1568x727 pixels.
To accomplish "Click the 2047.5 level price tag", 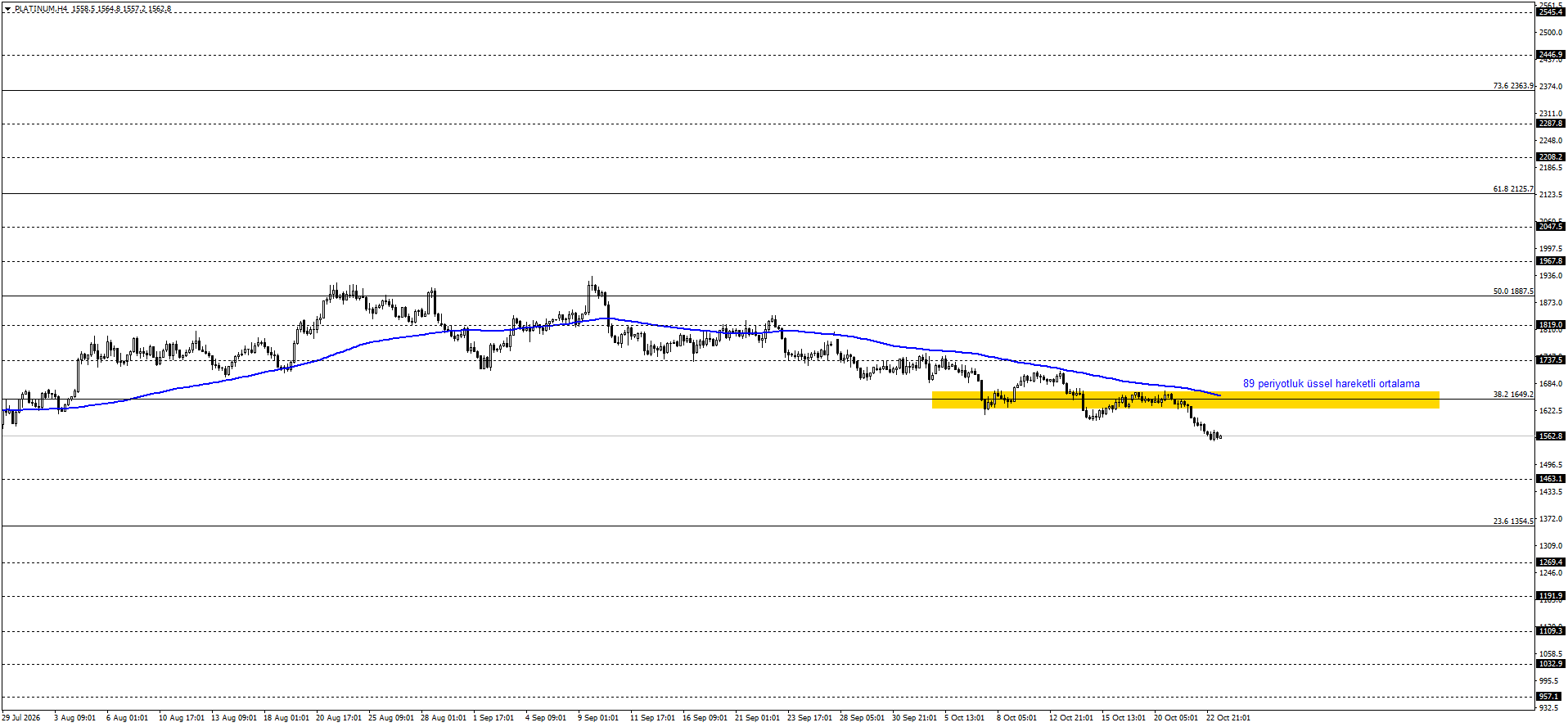I will tap(1551, 227).
